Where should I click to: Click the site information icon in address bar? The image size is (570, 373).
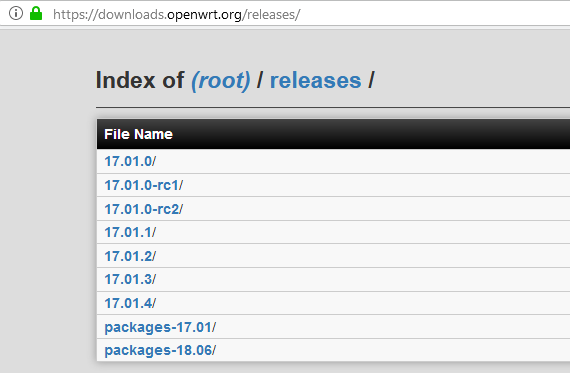[16, 13]
